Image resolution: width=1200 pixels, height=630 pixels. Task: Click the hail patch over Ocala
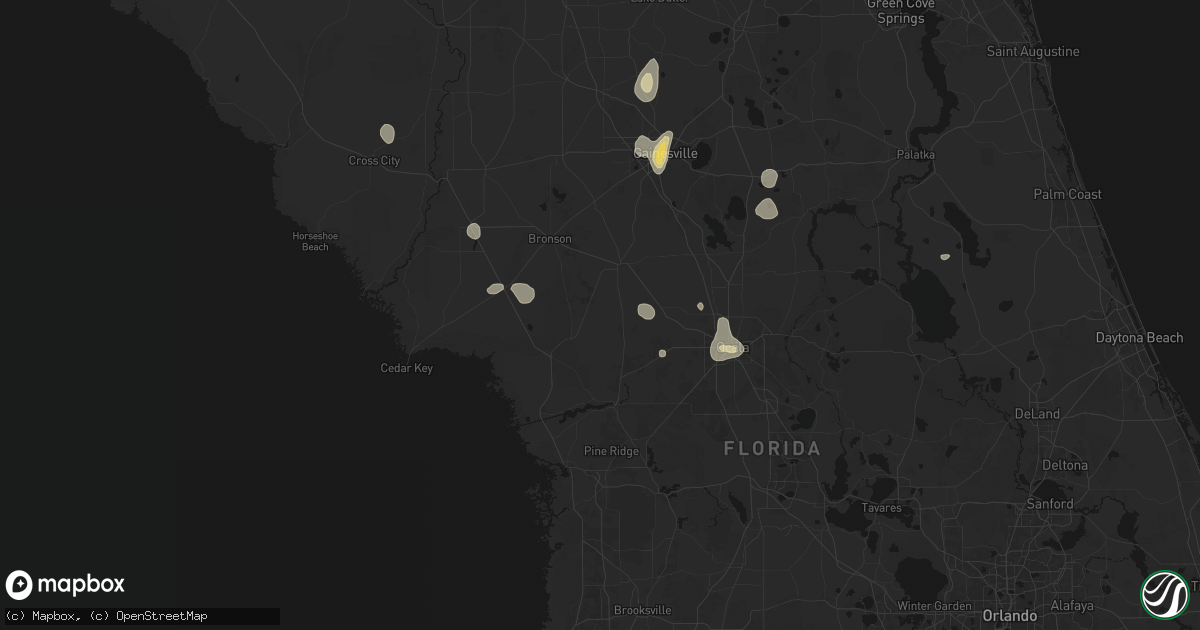point(725,341)
